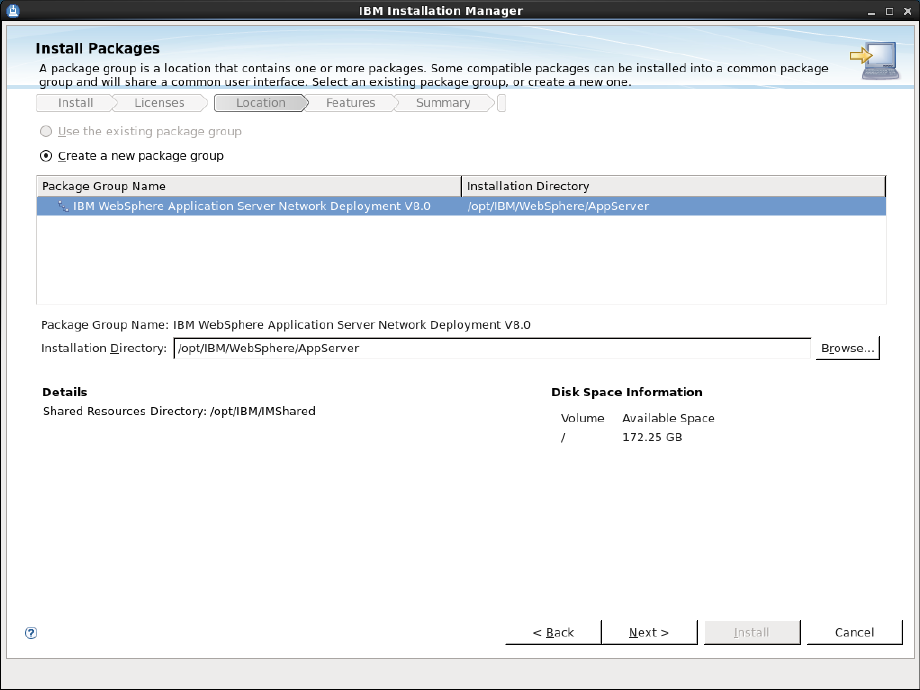Image resolution: width=920 pixels, height=690 pixels.
Task: Click the Installation Directory column header
Action: (x=674, y=186)
